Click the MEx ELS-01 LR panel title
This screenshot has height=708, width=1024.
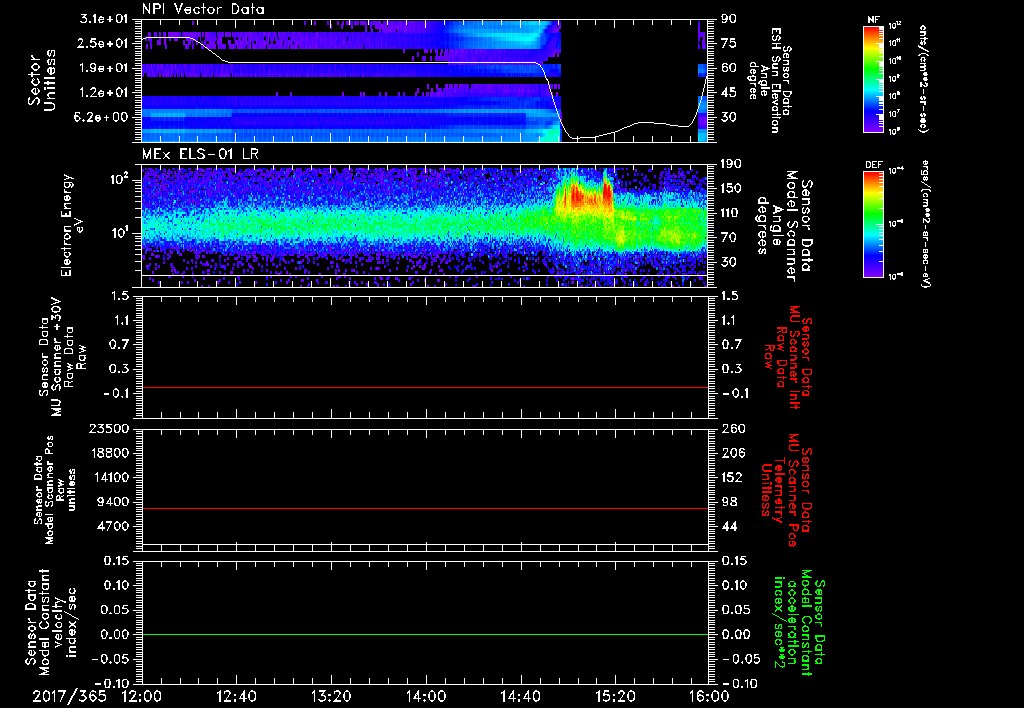[200, 155]
